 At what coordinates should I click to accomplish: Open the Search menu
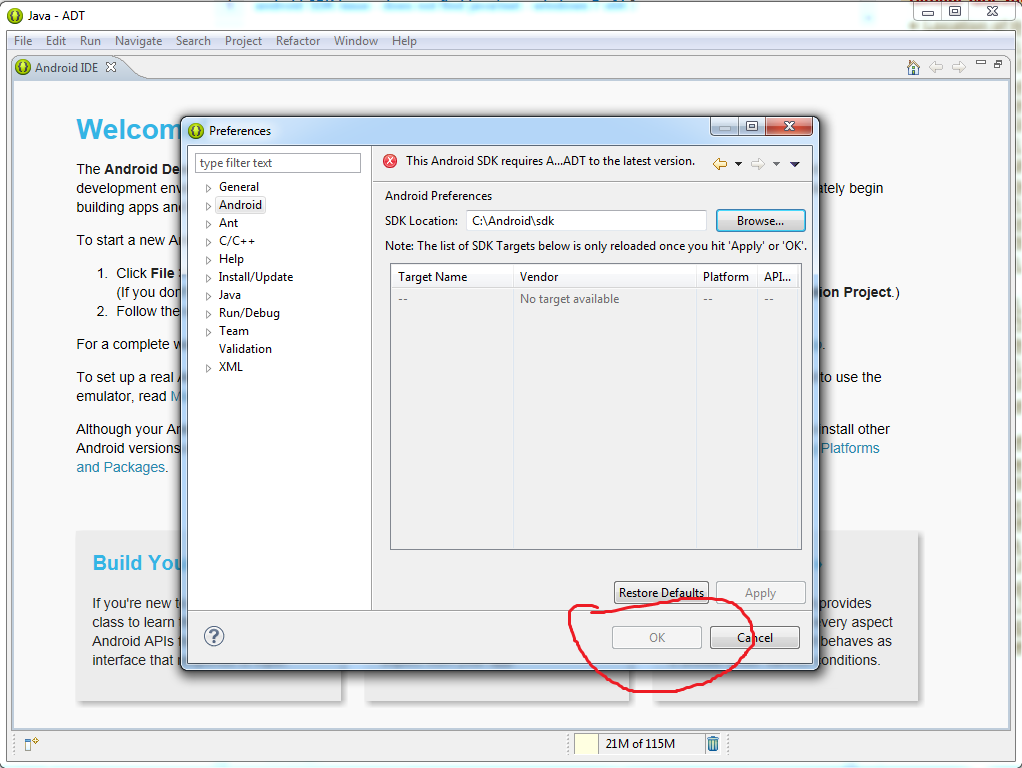pyautogui.click(x=193, y=40)
